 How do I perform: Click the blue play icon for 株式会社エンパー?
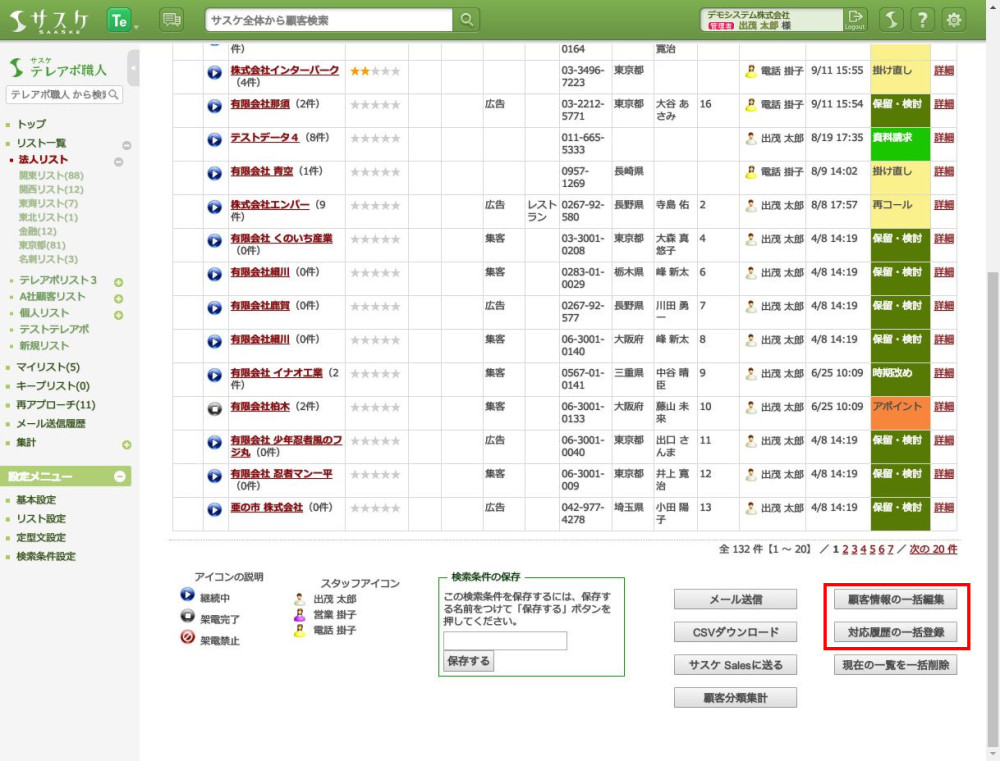[214, 207]
